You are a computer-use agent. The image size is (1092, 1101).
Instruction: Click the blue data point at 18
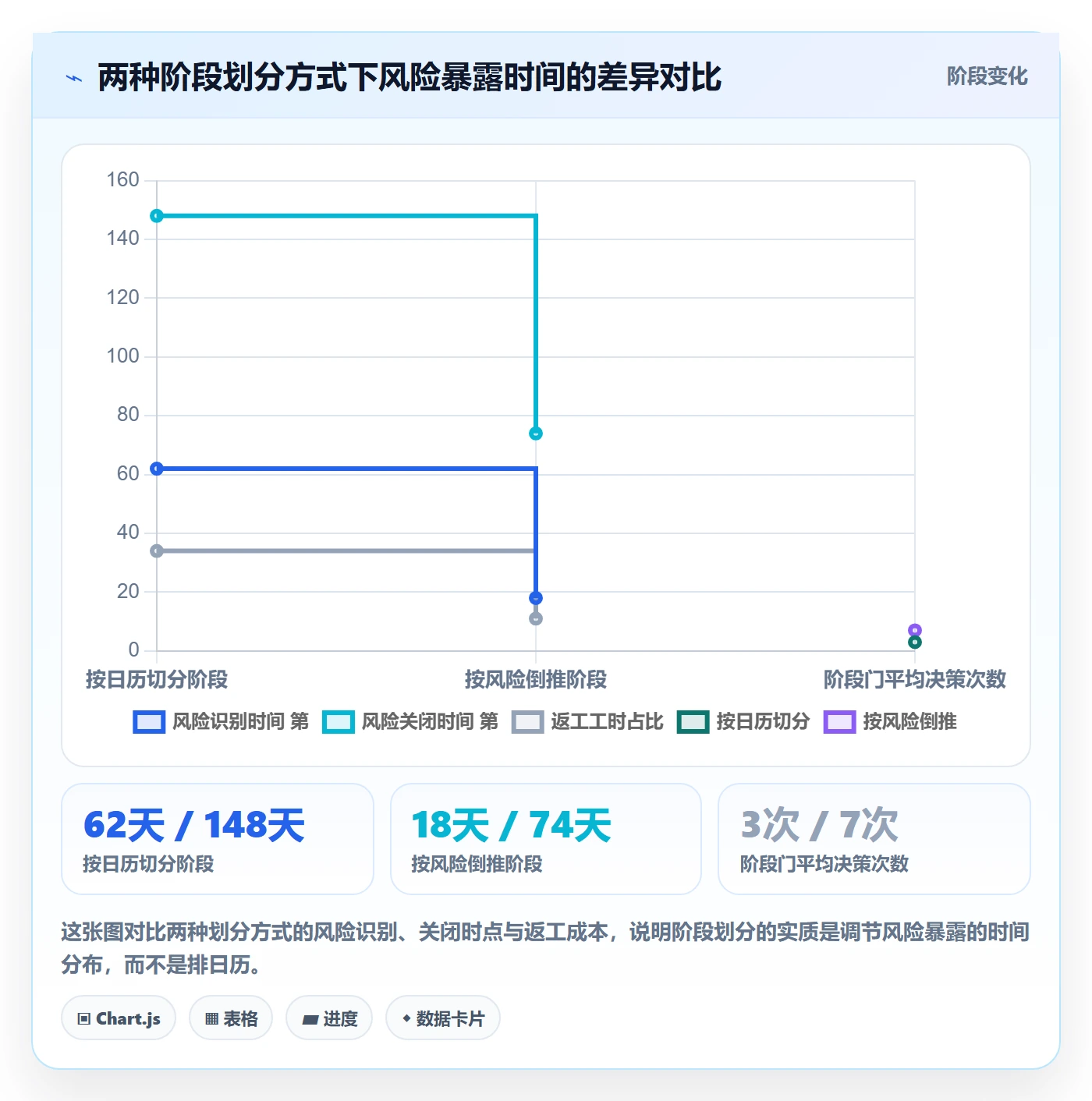click(x=536, y=598)
